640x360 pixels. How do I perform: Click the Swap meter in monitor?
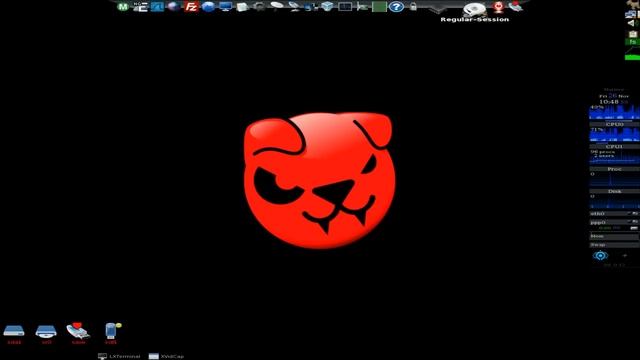614,245
